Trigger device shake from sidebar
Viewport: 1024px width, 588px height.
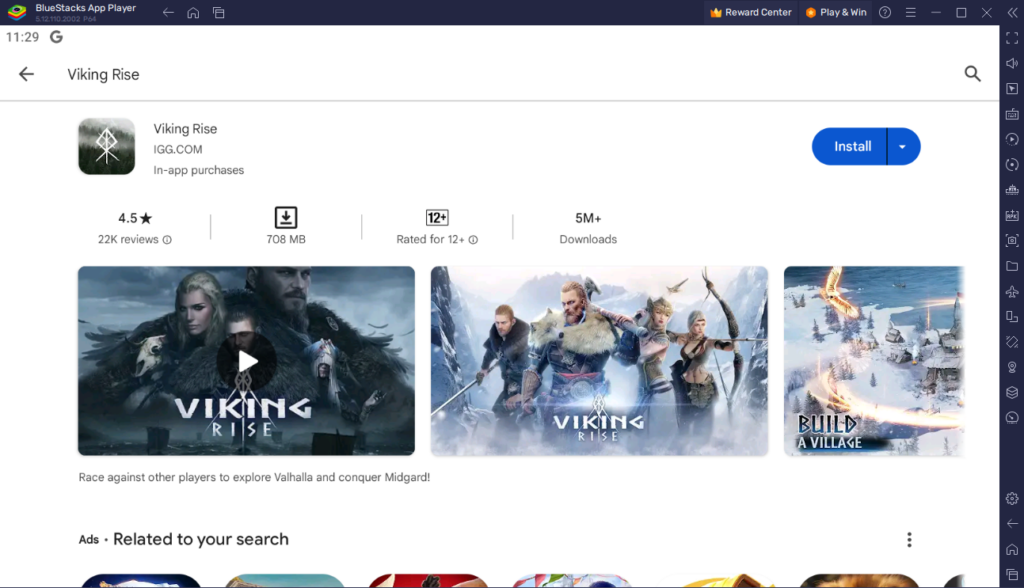(x=1011, y=341)
